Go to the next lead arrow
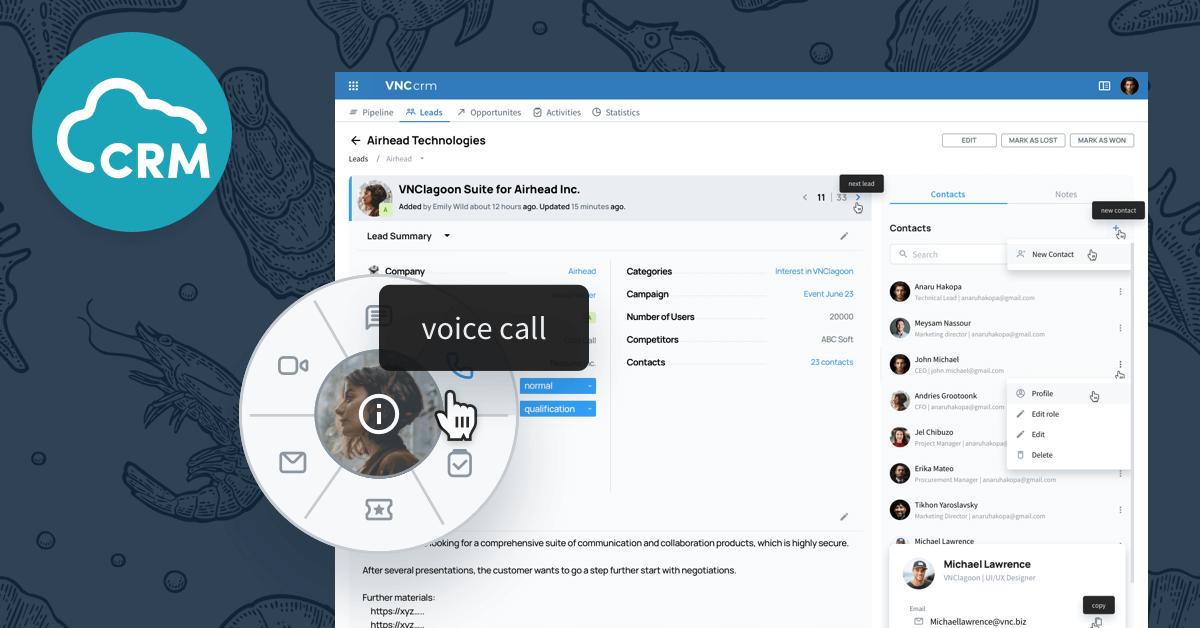1200x628 pixels. [857, 197]
